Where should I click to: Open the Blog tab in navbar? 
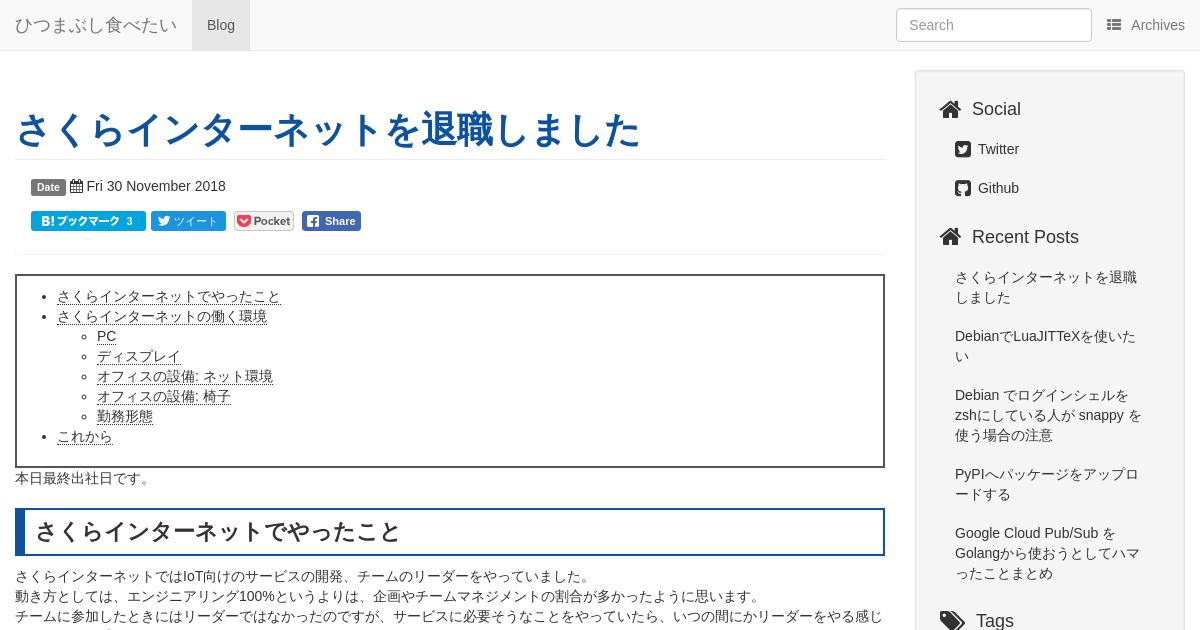(221, 25)
